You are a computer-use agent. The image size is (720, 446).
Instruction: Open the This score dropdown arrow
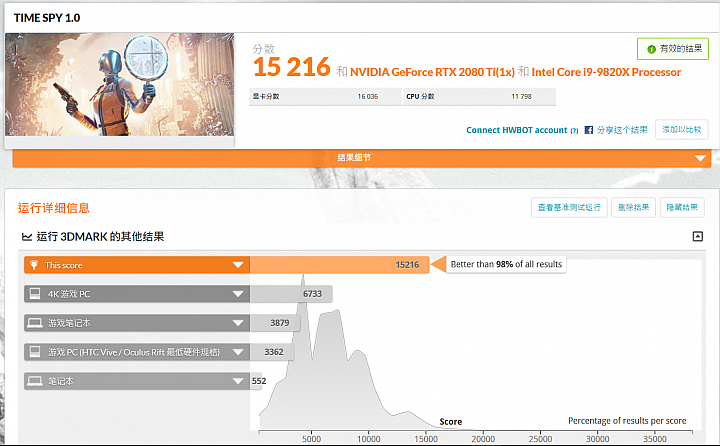click(x=238, y=265)
